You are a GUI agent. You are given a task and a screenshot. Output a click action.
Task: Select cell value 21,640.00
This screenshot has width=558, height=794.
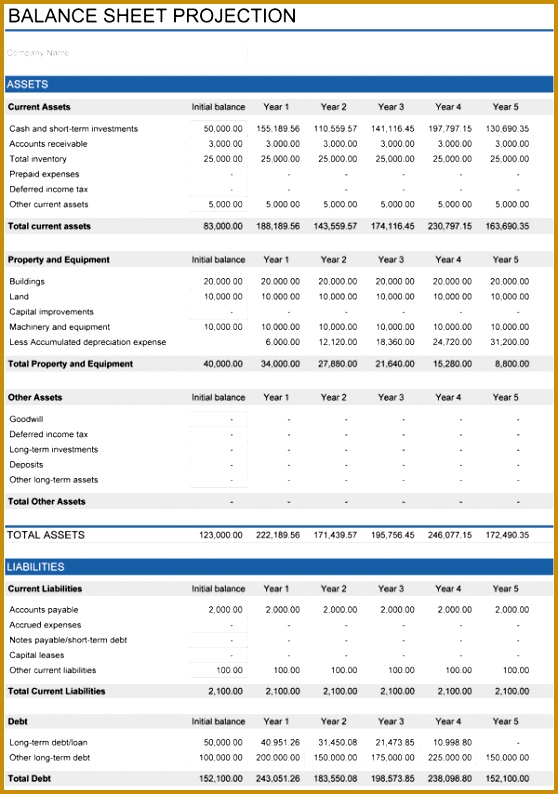tap(394, 364)
